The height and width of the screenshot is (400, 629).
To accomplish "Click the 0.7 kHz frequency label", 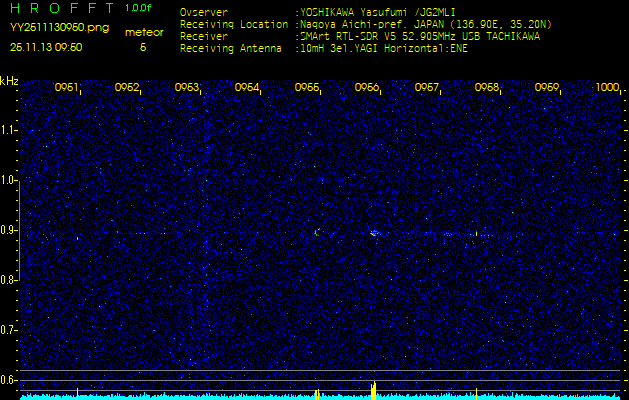I will (7, 331).
